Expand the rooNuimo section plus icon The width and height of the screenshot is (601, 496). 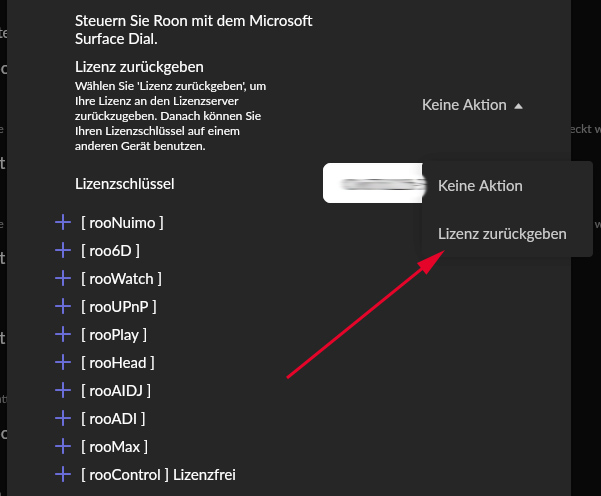point(63,222)
